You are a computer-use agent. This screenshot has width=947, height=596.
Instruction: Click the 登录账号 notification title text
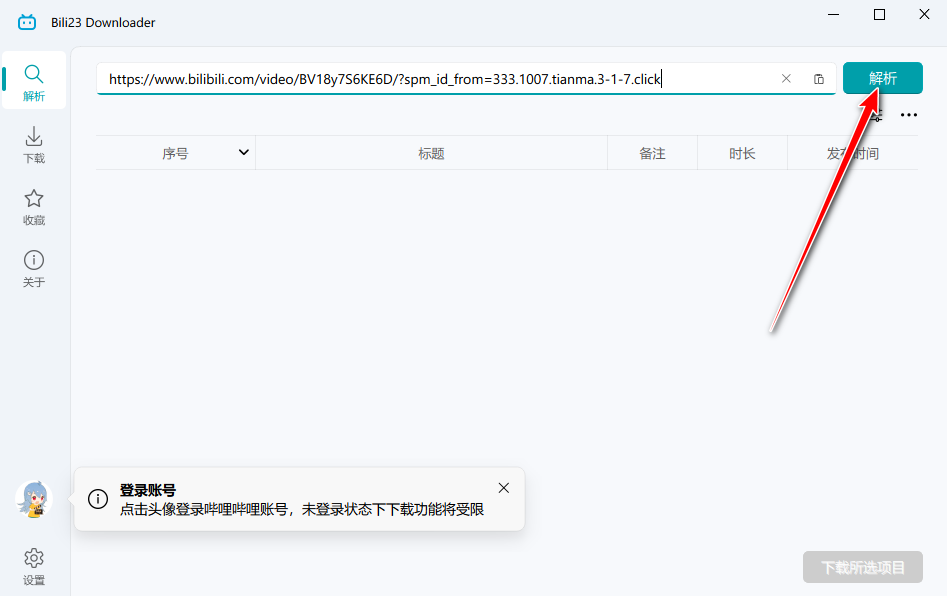147,490
